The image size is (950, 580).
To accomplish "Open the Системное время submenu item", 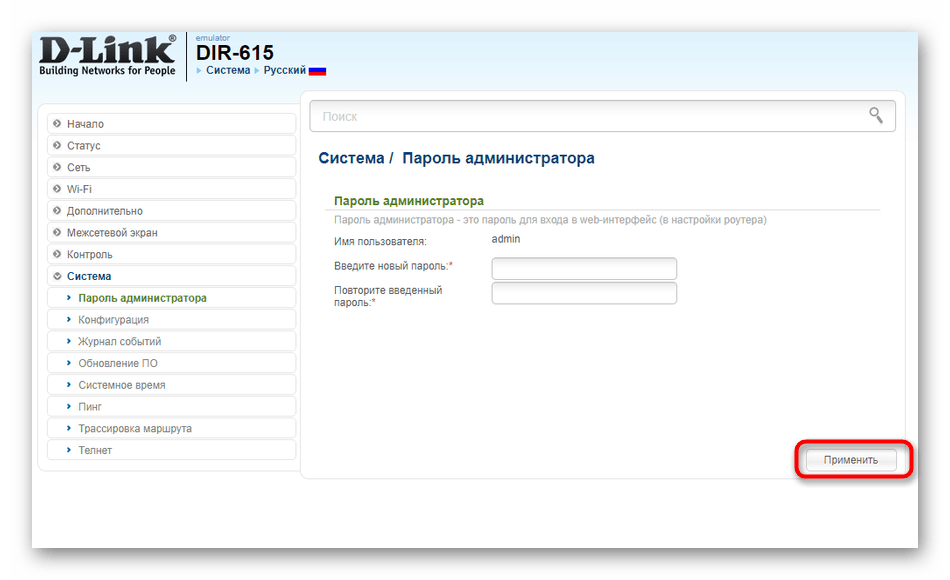I will pos(171,385).
